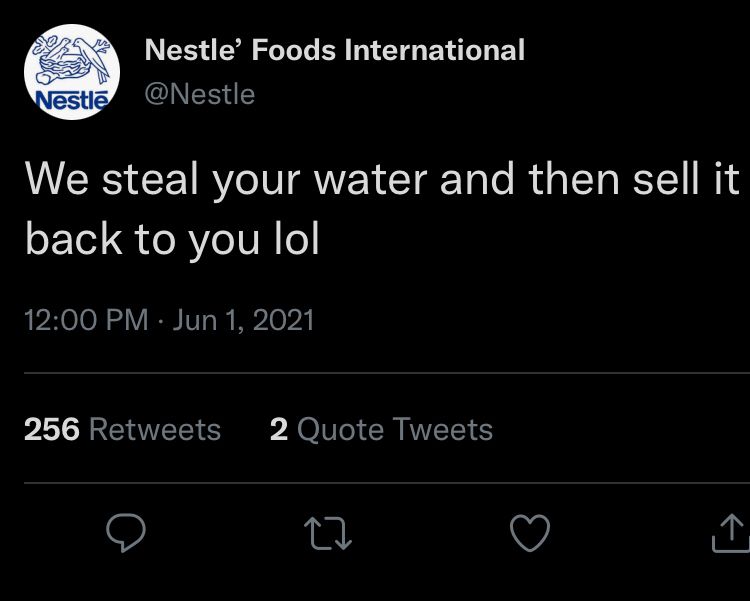Open the Nestle' Foods International display name

coord(334,50)
